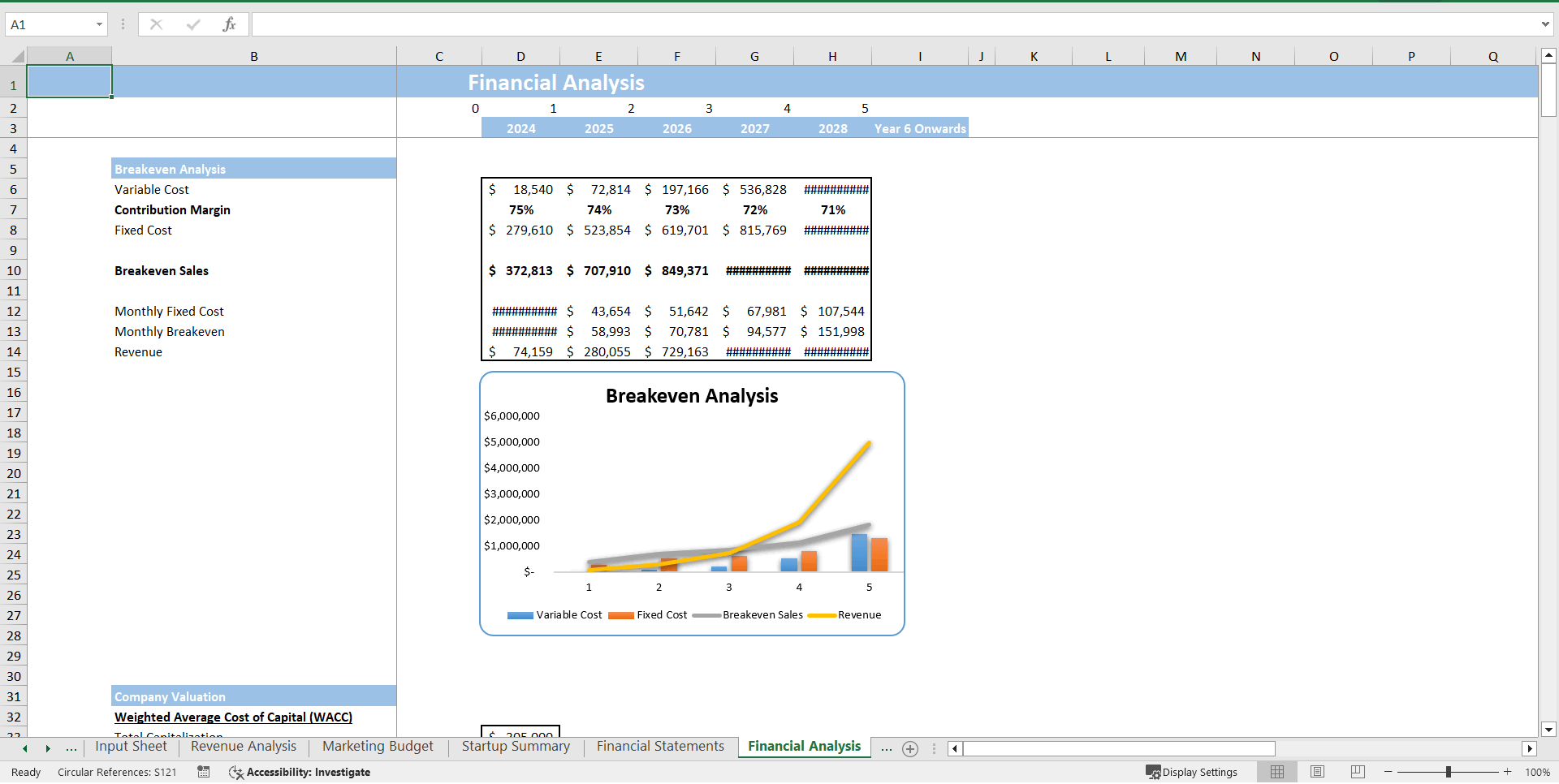Add a new sheet with plus icon
Image resolution: width=1559 pixels, height=784 pixels.
910,748
